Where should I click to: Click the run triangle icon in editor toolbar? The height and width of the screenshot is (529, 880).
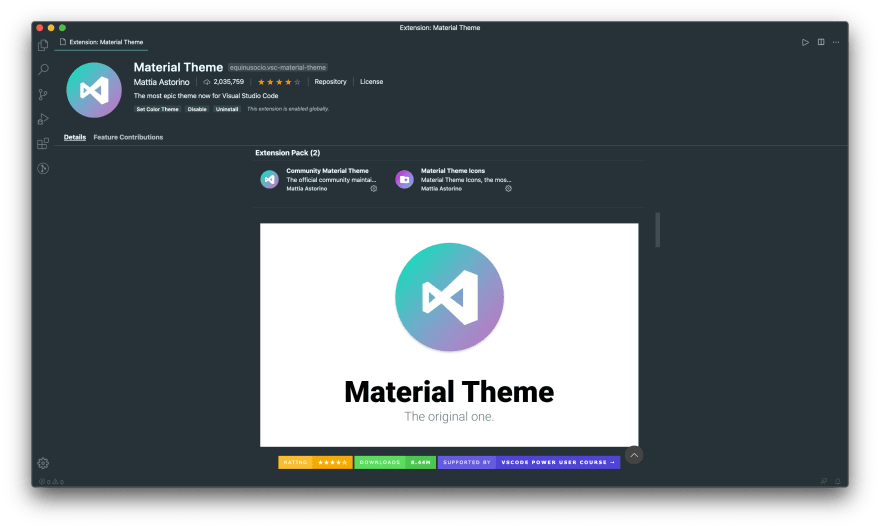click(805, 42)
